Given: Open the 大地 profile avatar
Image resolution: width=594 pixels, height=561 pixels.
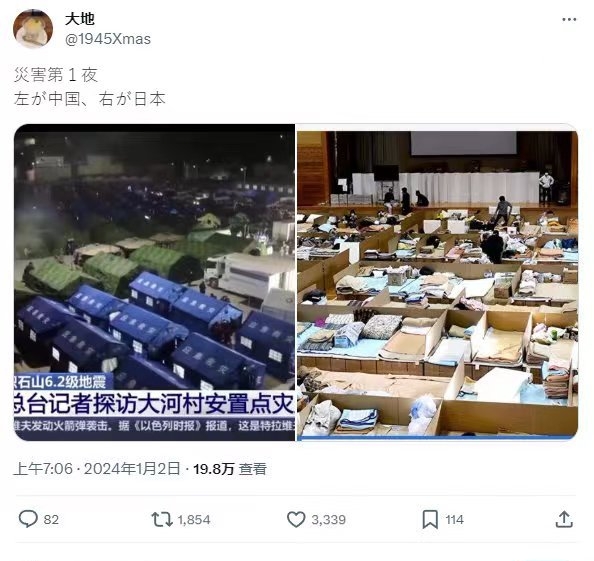Looking at the screenshot, I should click(x=33, y=29).
